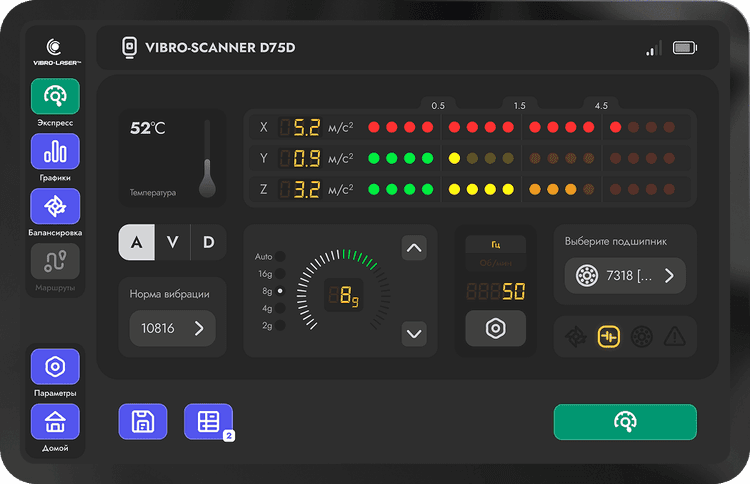Go to Домой home screen
This screenshot has width=750, height=484.
click(x=55, y=421)
